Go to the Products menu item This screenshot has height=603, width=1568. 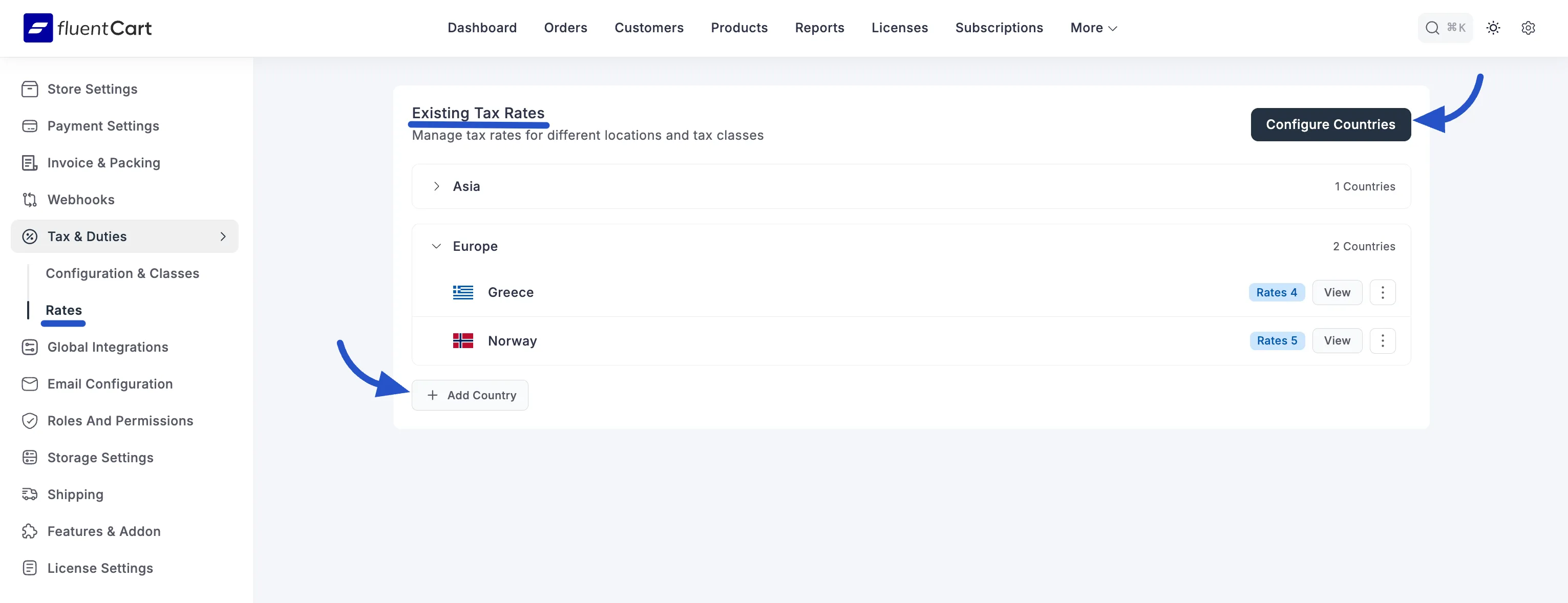coord(739,28)
